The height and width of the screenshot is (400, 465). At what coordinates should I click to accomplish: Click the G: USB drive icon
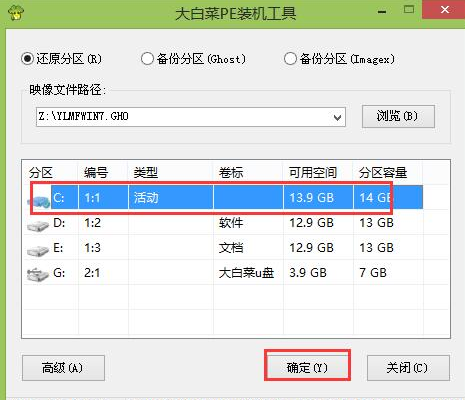coord(38,275)
